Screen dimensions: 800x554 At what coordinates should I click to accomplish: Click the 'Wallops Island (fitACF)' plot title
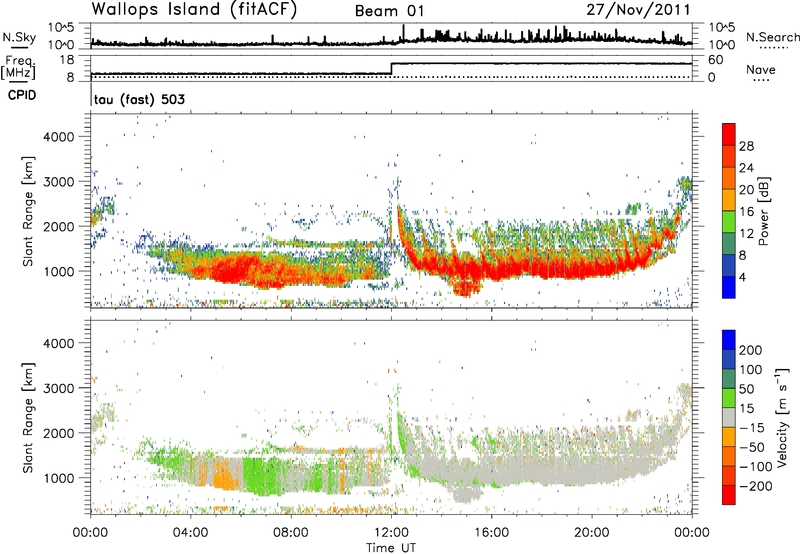click(x=194, y=9)
